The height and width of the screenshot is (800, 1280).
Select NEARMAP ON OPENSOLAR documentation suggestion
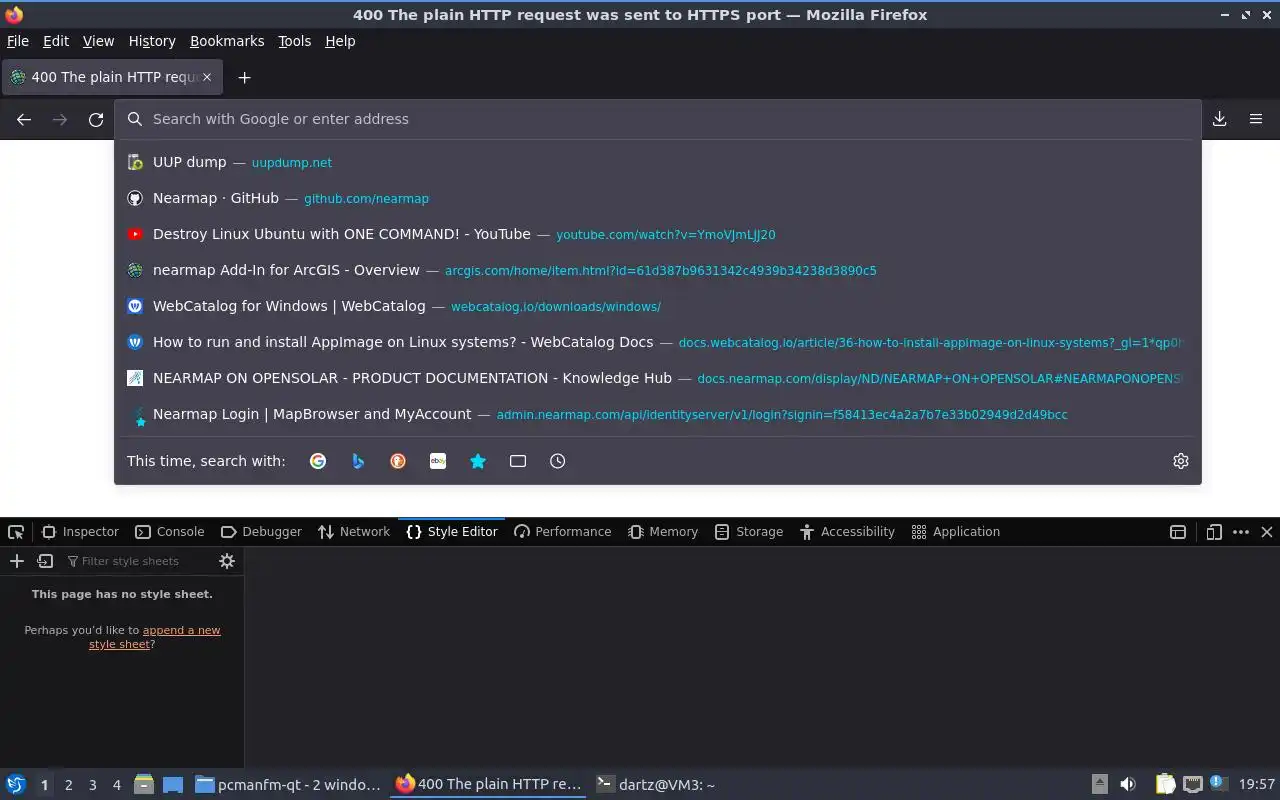coord(658,378)
